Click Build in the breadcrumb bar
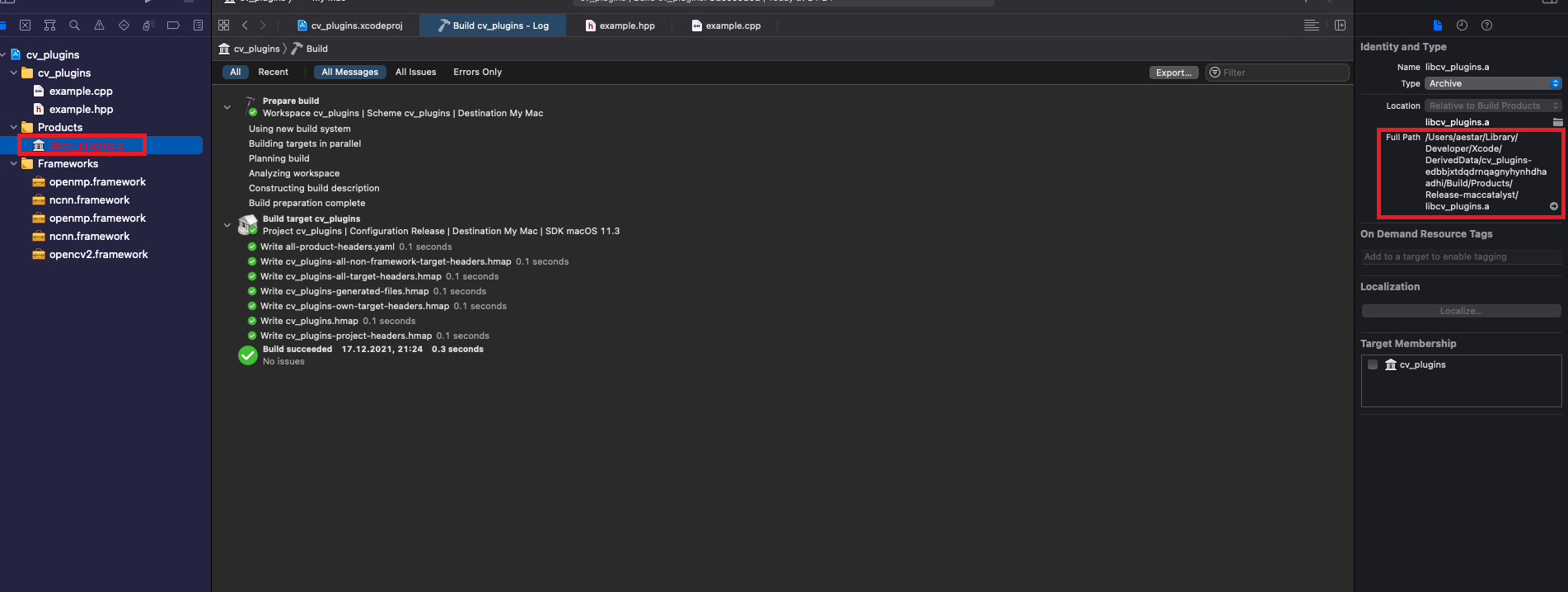This screenshot has height=592, width=1568. click(310, 49)
